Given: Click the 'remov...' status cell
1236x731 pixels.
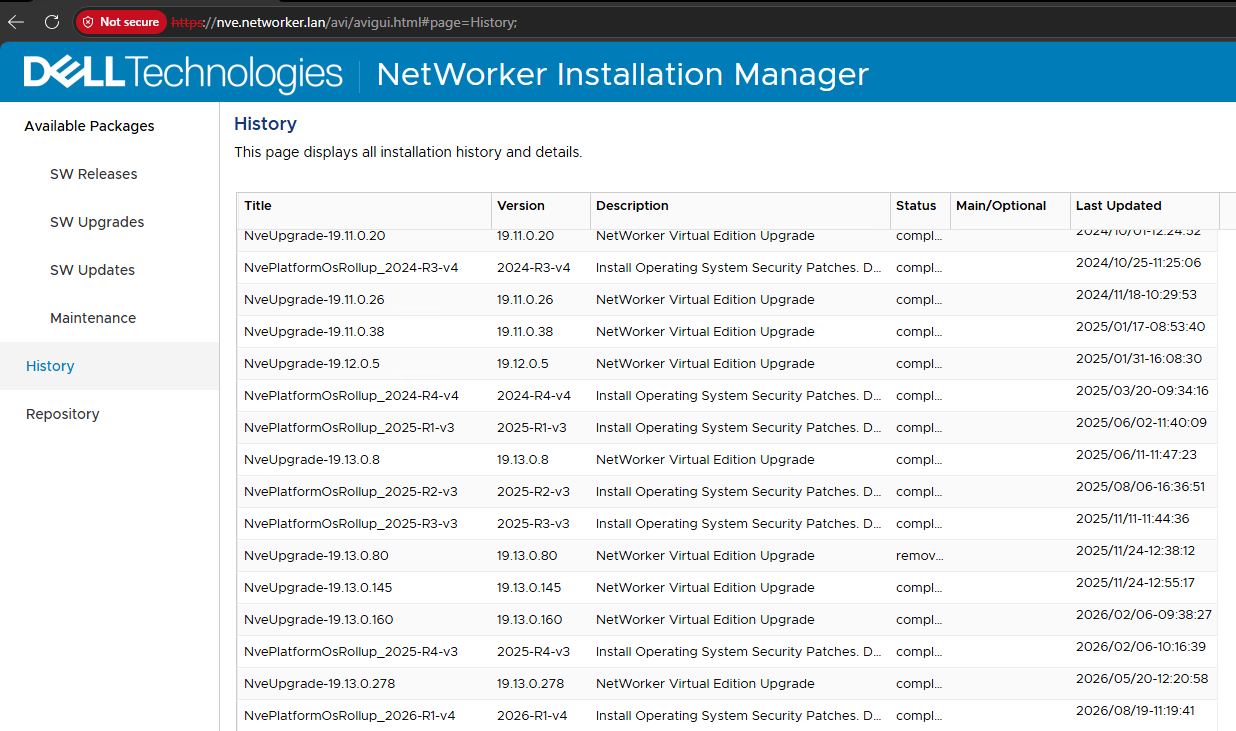Looking at the screenshot, I should tap(920, 556).
